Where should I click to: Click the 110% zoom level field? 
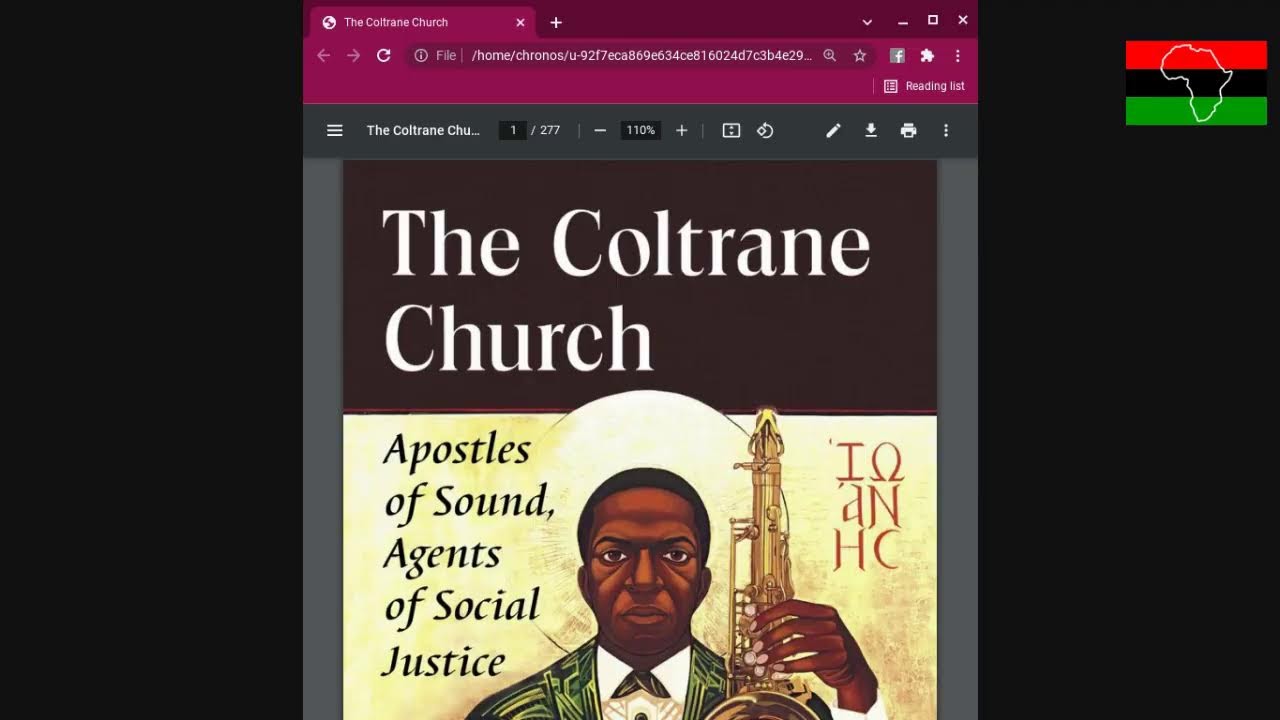pyautogui.click(x=640, y=130)
